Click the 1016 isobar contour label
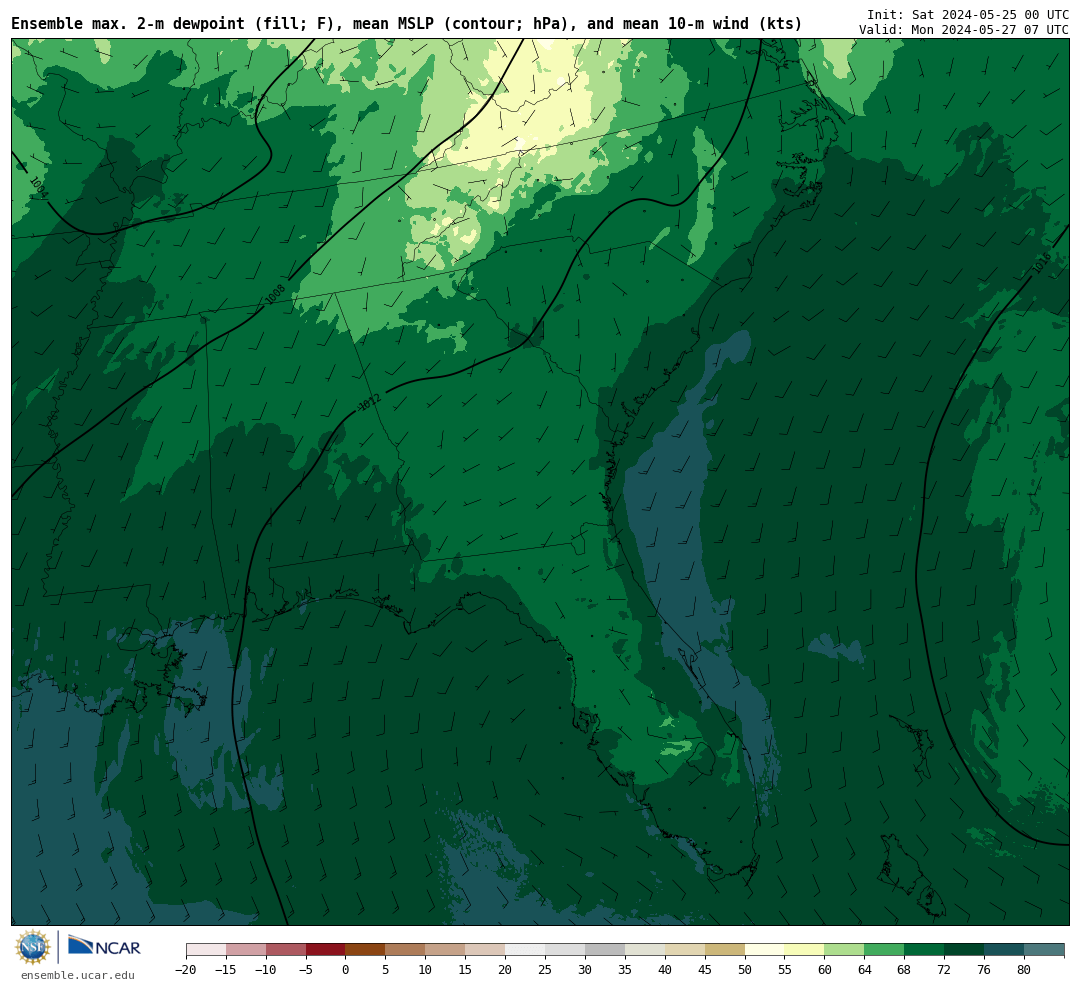 pos(1042,263)
